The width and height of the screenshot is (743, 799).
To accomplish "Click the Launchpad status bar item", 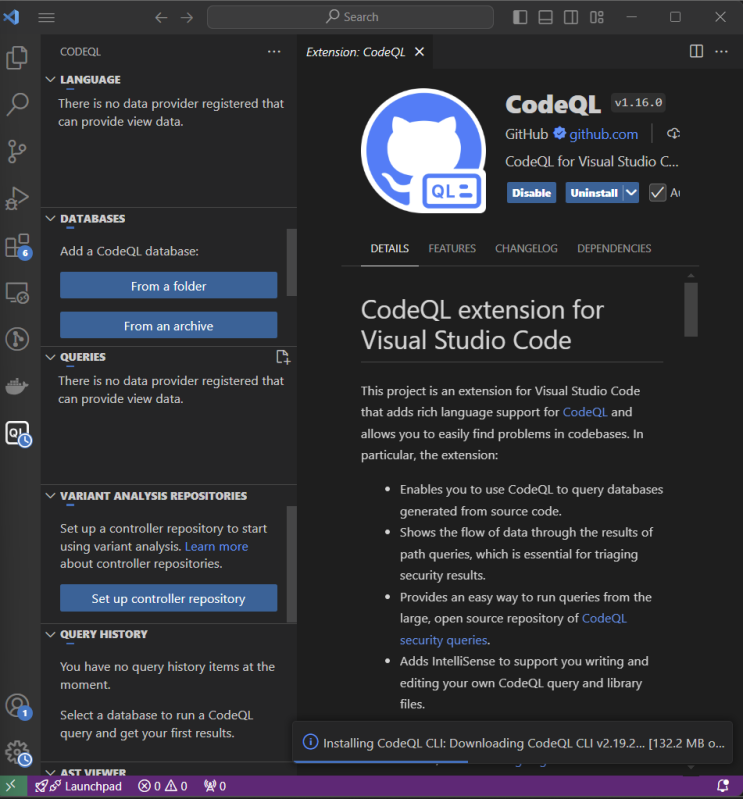I will click(x=78, y=786).
